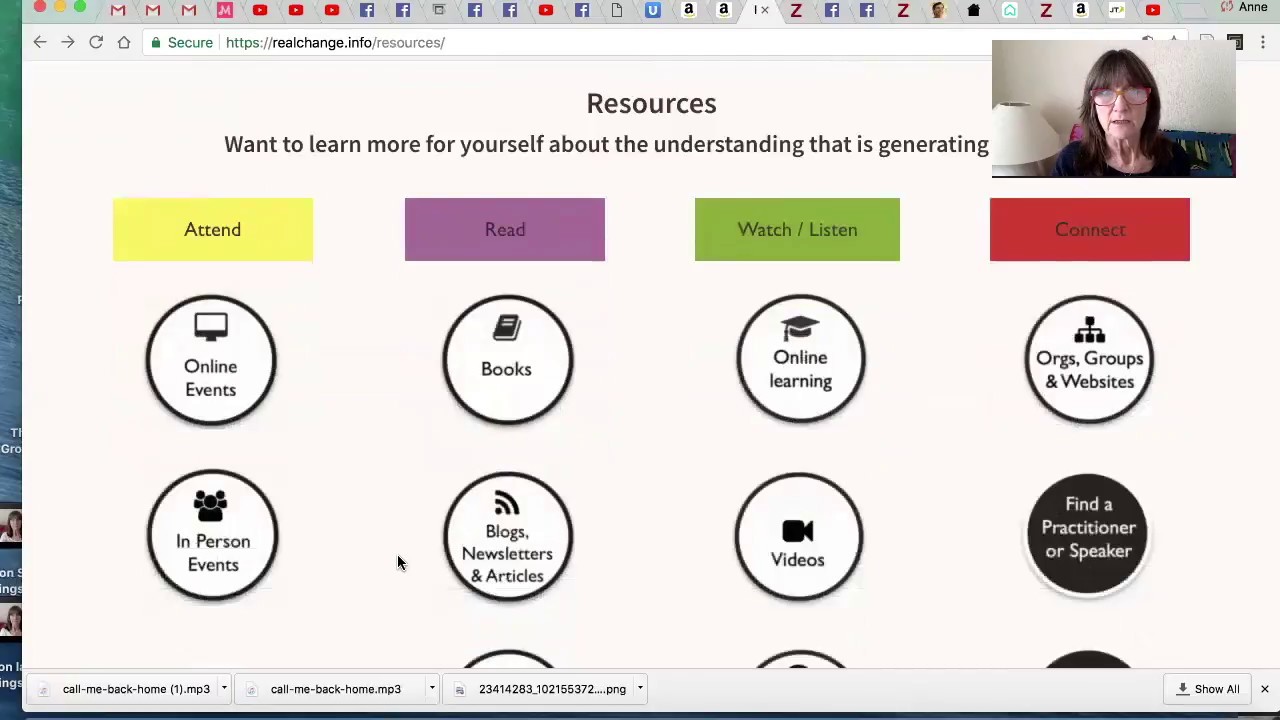Open downloaded file call-me-back-home (1).mp3
The height and width of the screenshot is (720, 1280).
(124, 689)
